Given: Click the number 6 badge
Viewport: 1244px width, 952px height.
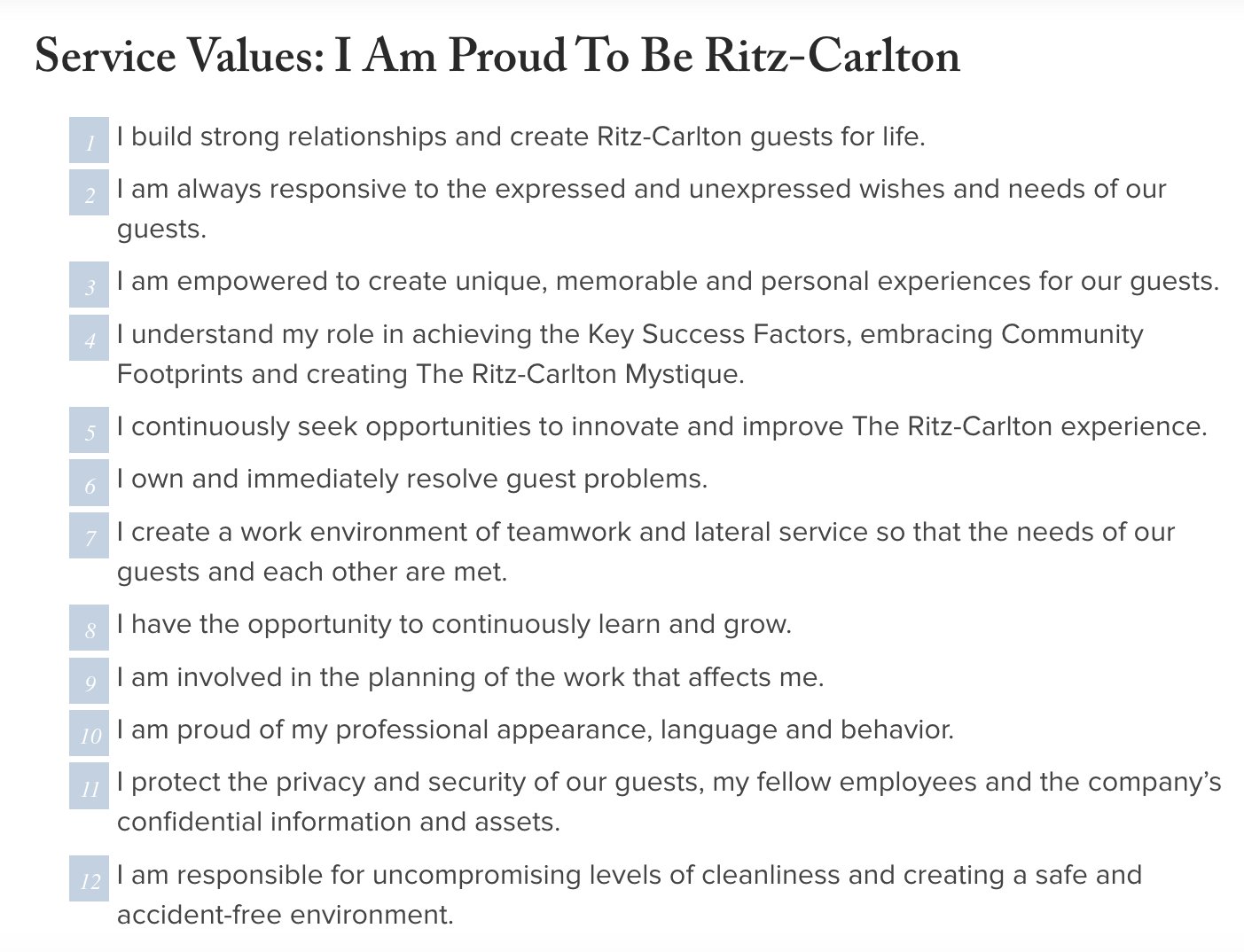Looking at the screenshot, I should point(89,482).
